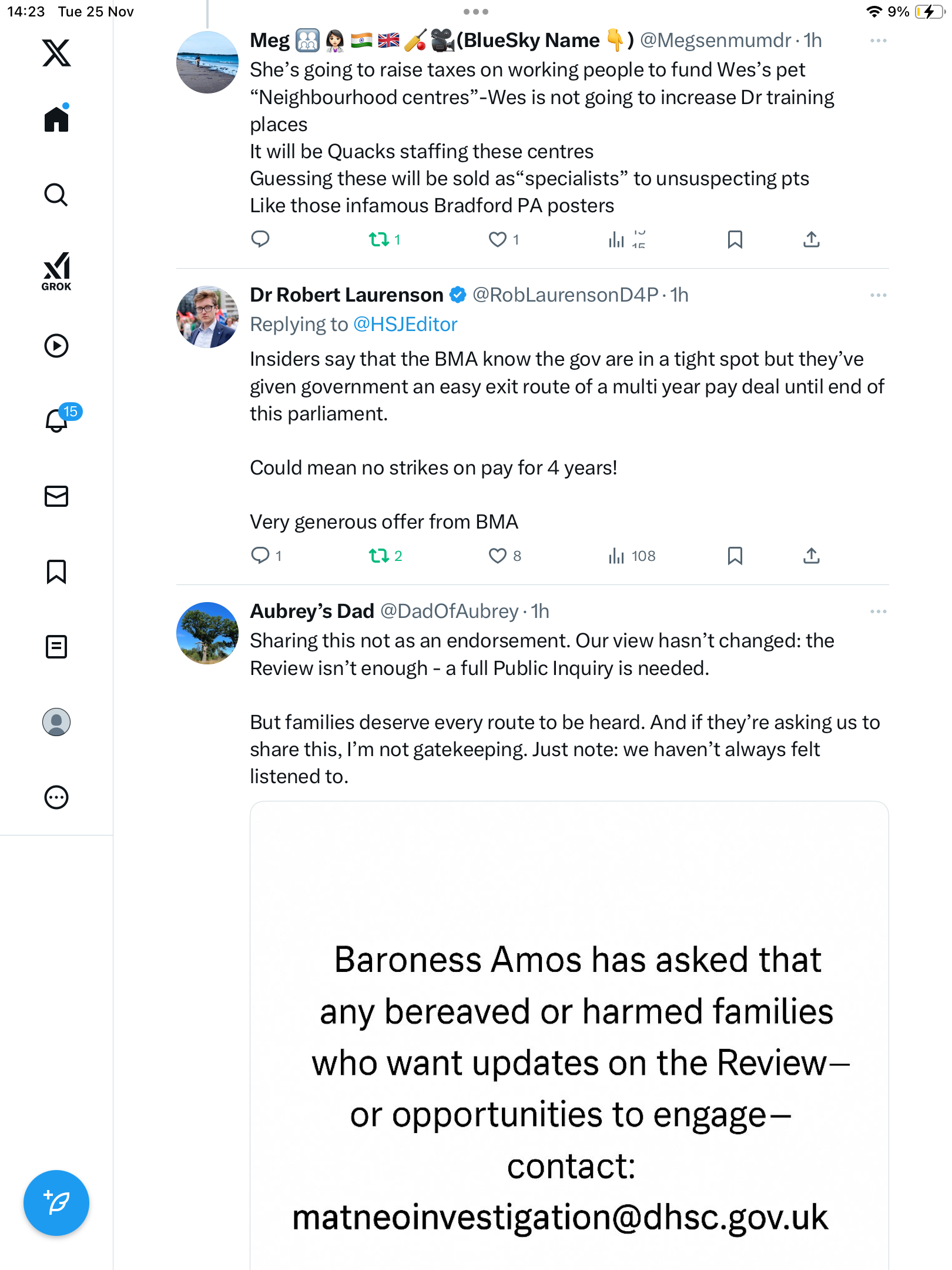Open the Bookmarks page in sidebar
952x1270 pixels.
tap(56, 571)
